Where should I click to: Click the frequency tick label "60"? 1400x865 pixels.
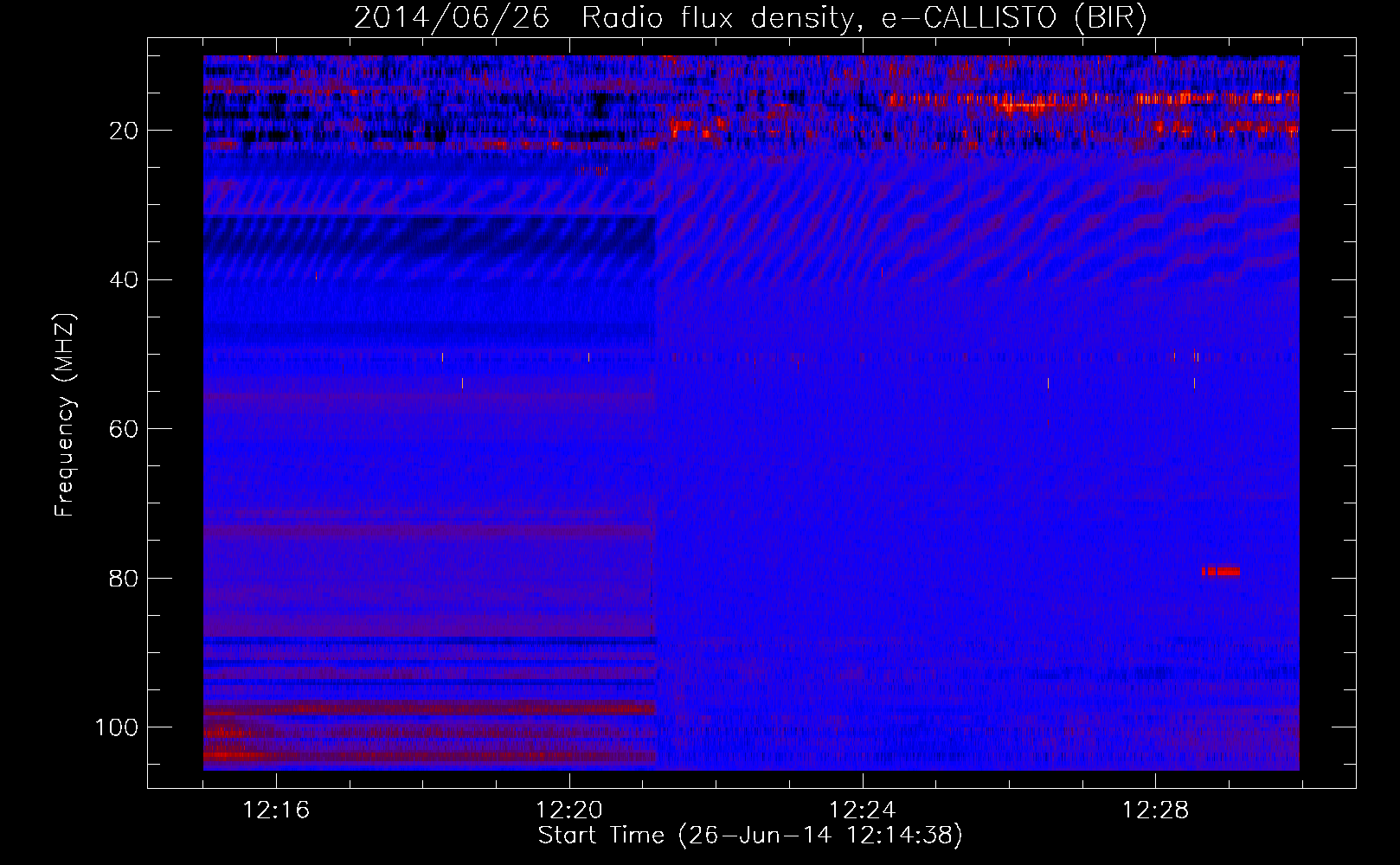124,430
